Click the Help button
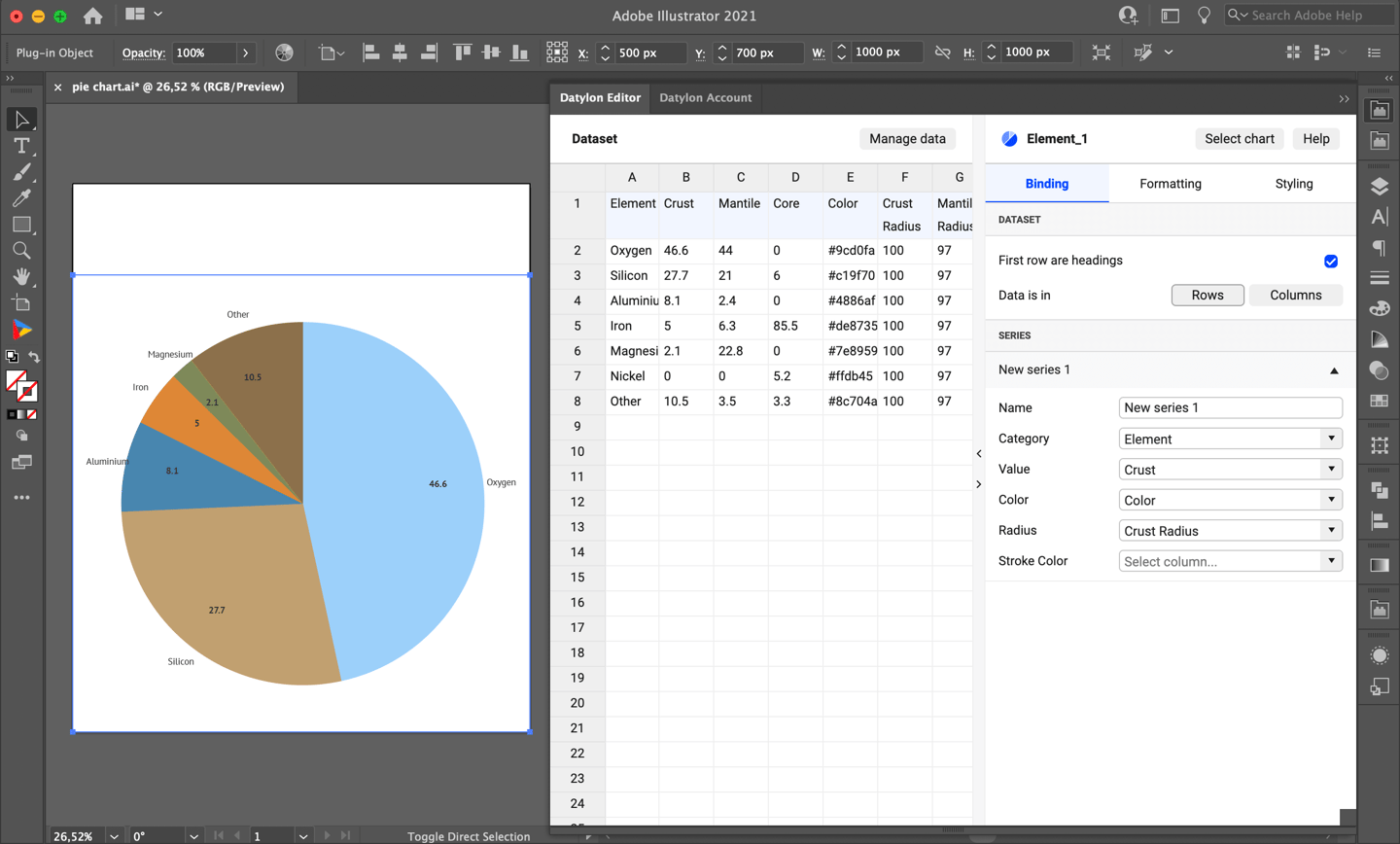 1315,139
